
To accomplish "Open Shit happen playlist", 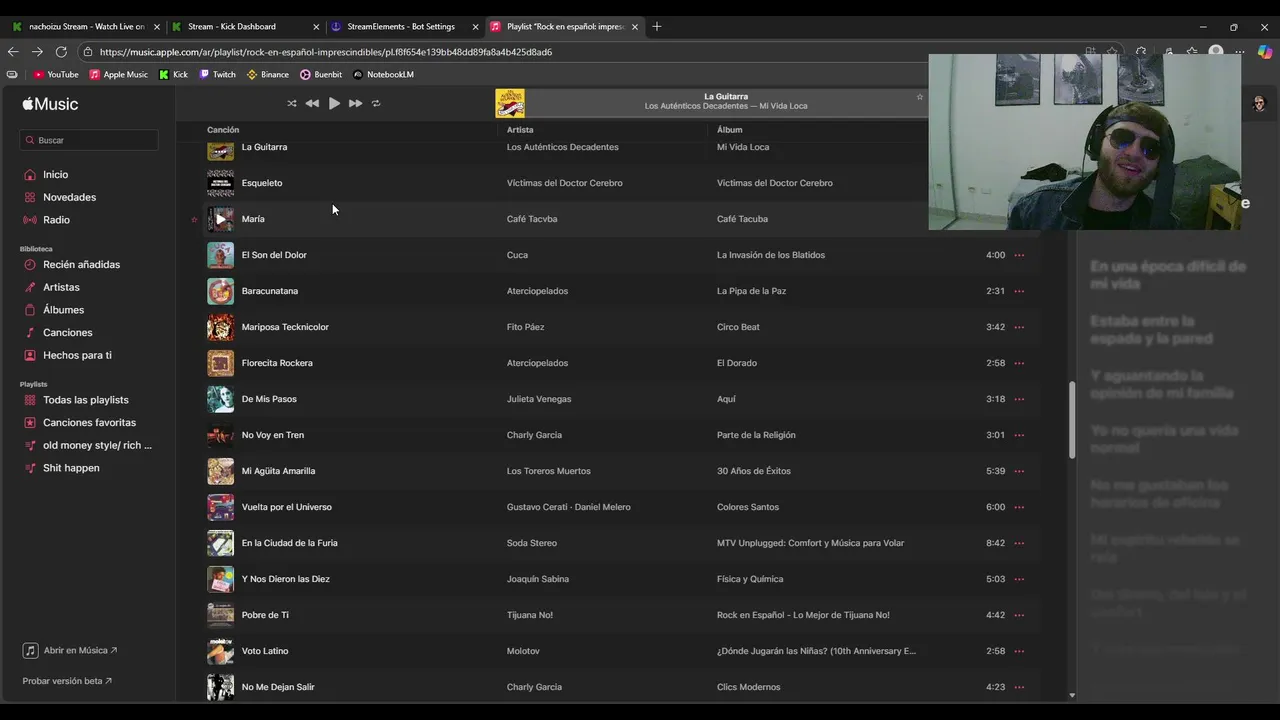I will point(71,468).
